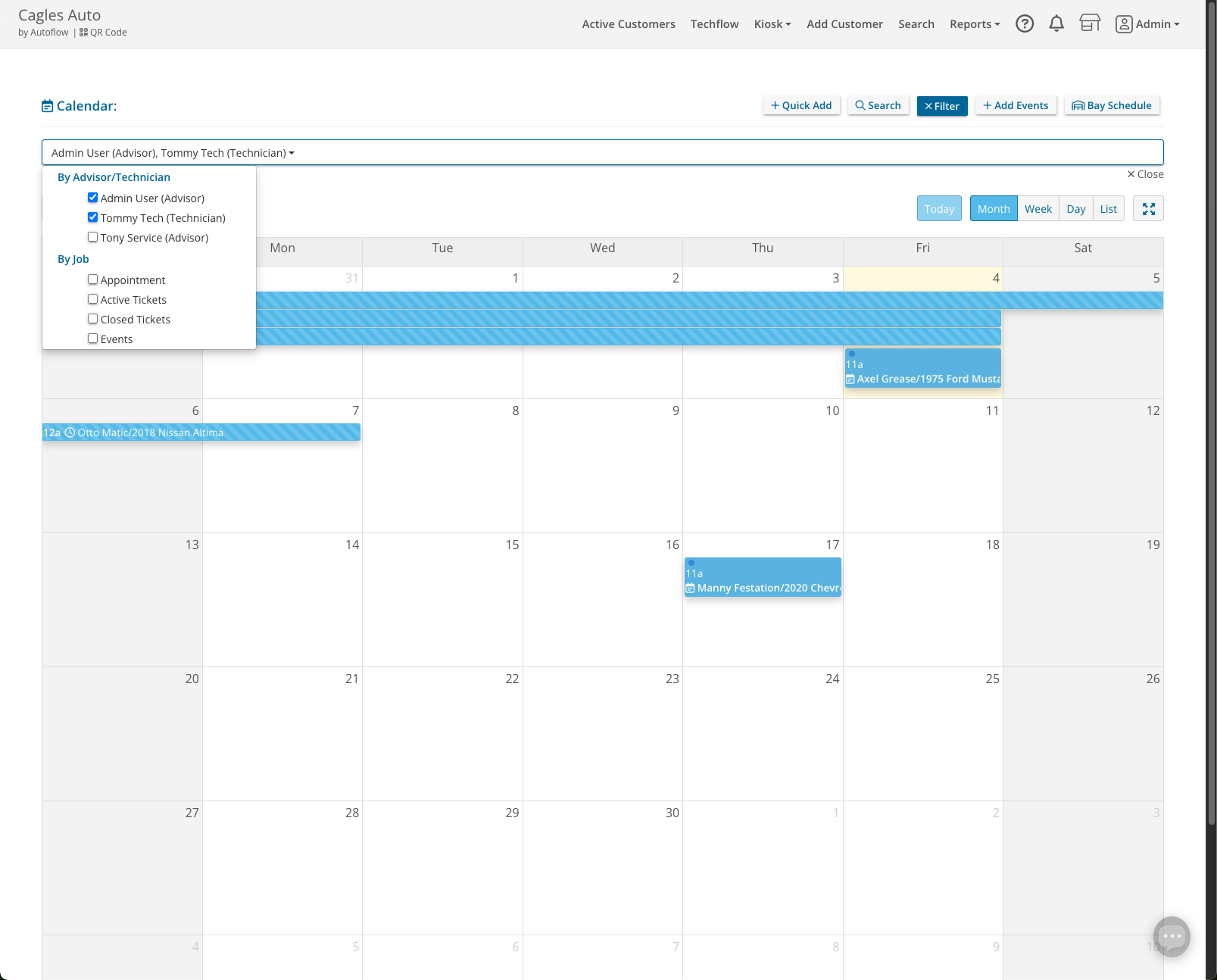Open Add Customer page
The height and width of the screenshot is (980, 1217).
[844, 24]
